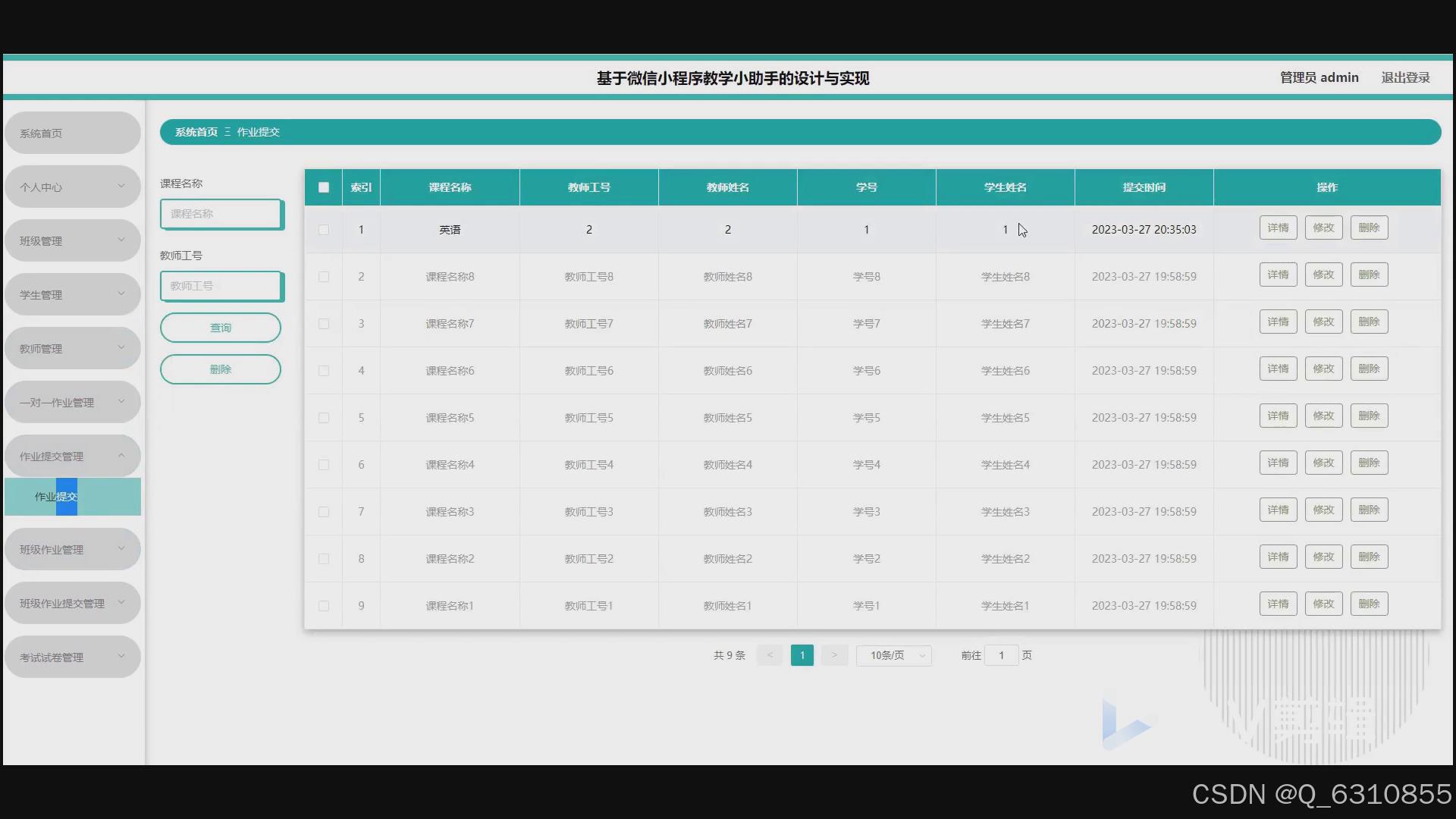This screenshot has height=819, width=1456.
Task: Click the previous page arrow in pagination
Action: pyautogui.click(x=770, y=655)
